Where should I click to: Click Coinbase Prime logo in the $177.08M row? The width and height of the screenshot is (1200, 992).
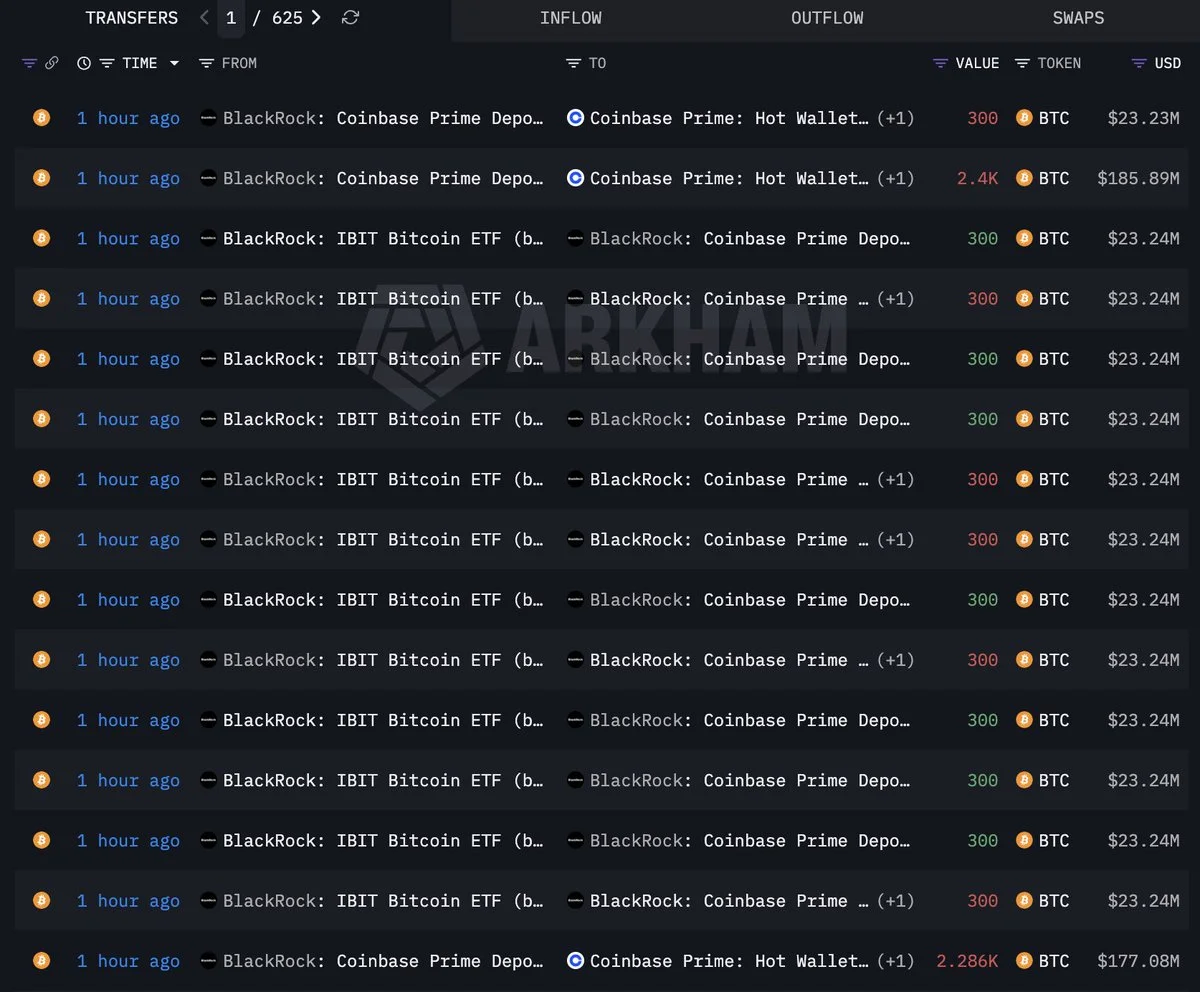[575, 961]
